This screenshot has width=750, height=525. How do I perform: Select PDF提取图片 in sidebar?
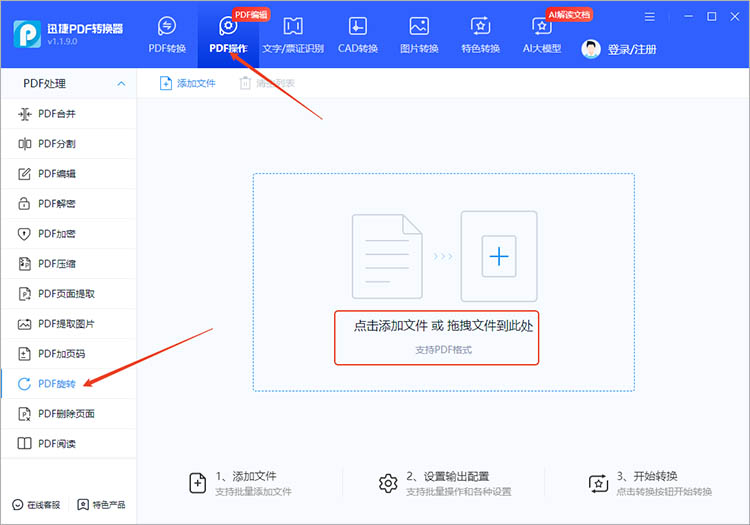69,324
